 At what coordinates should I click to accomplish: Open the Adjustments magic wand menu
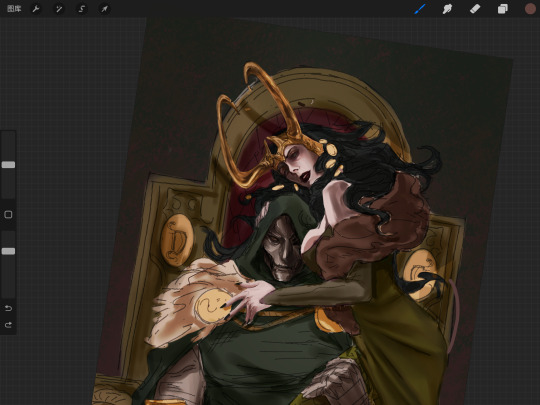[x=59, y=9]
